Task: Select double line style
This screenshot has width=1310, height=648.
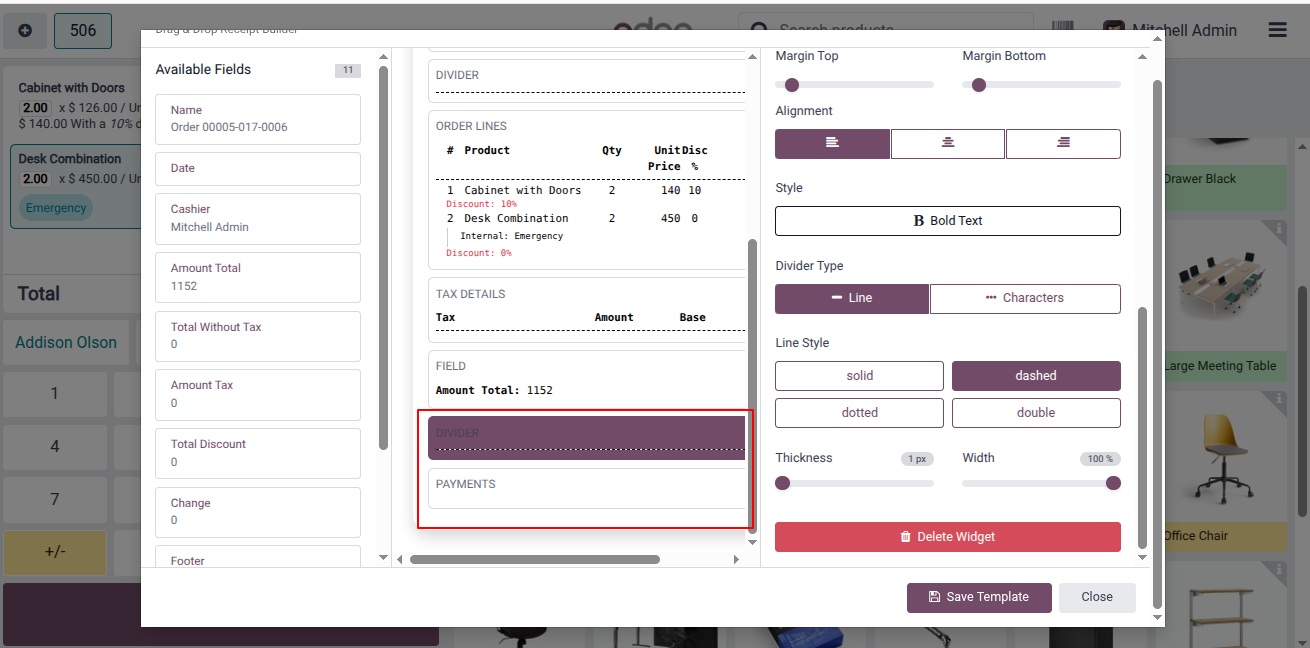Action: coord(1036,412)
